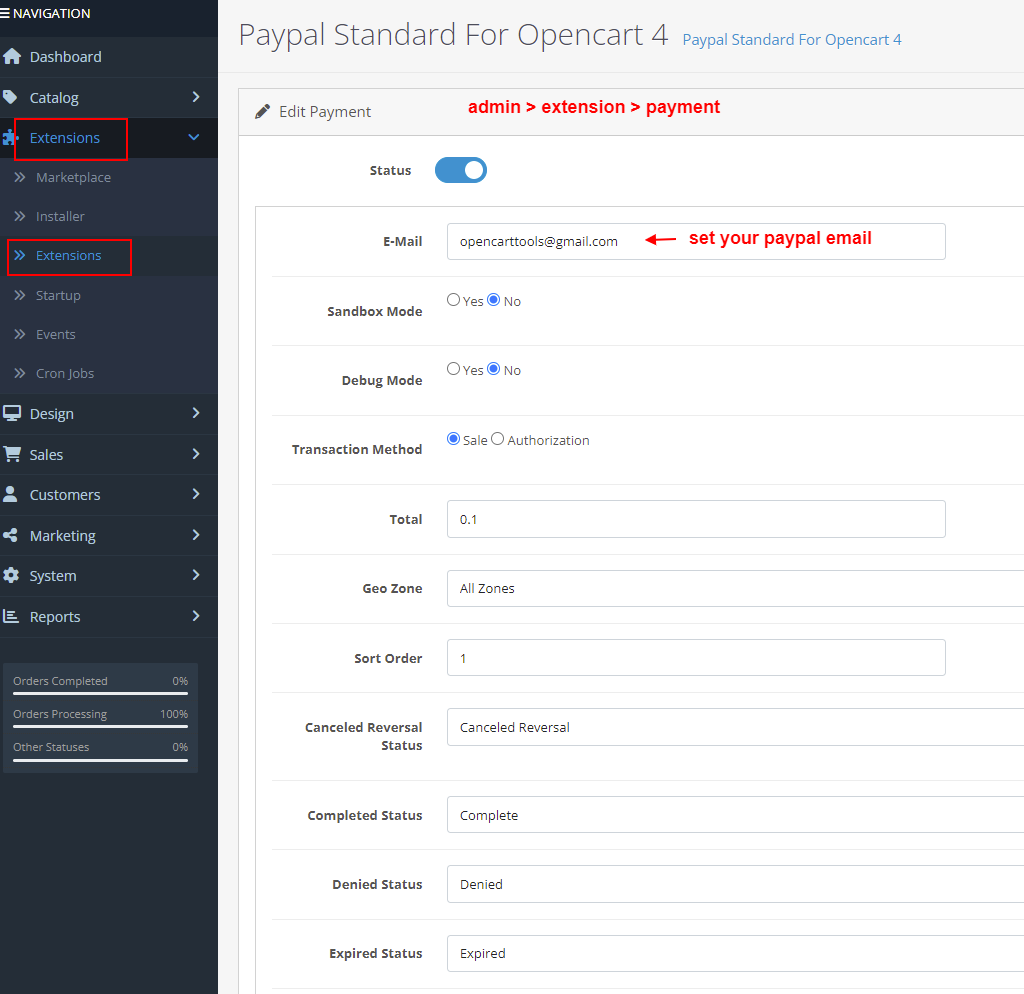Click the Total input field

(x=696, y=519)
